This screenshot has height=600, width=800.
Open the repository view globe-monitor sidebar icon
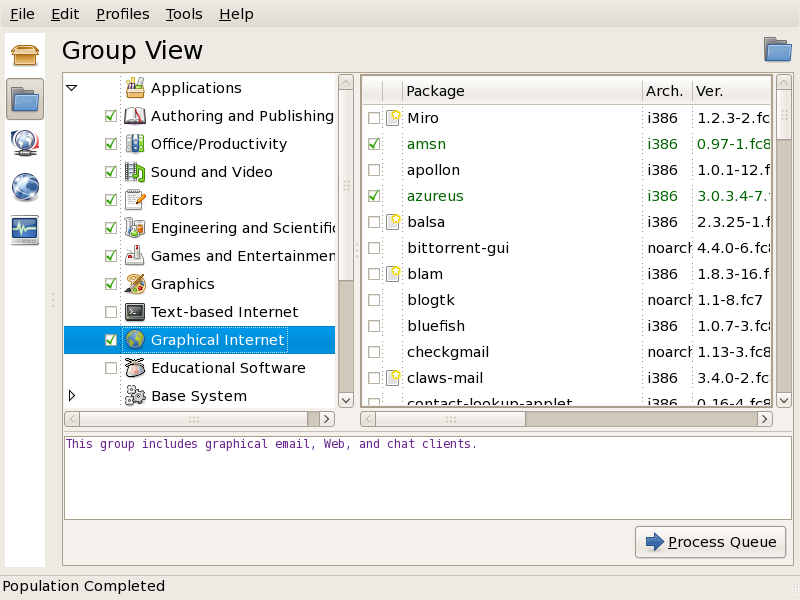click(25, 143)
